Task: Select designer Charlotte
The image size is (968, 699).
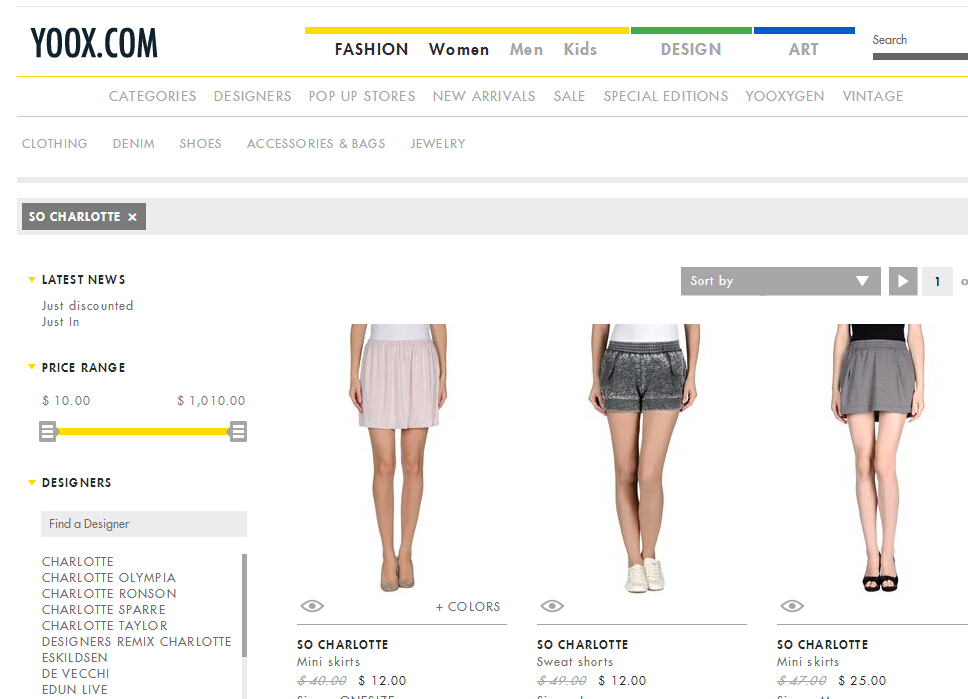Action: pos(78,561)
